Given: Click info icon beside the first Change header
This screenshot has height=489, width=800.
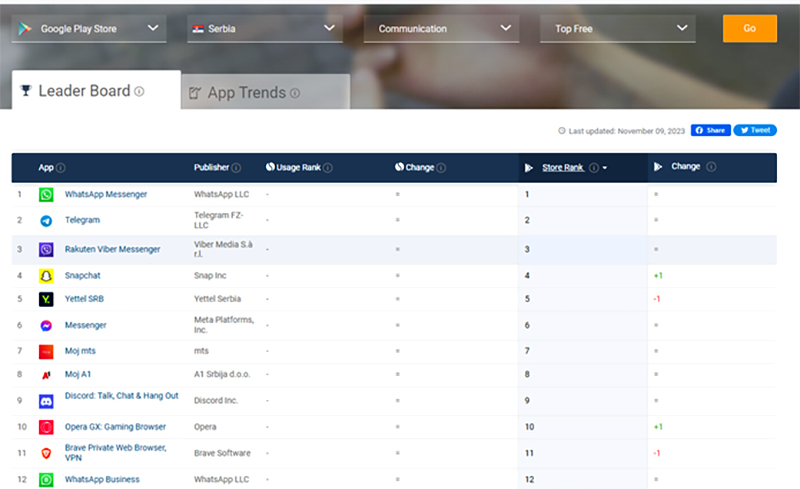Looking at the screenshot, I should click(441, 168).
